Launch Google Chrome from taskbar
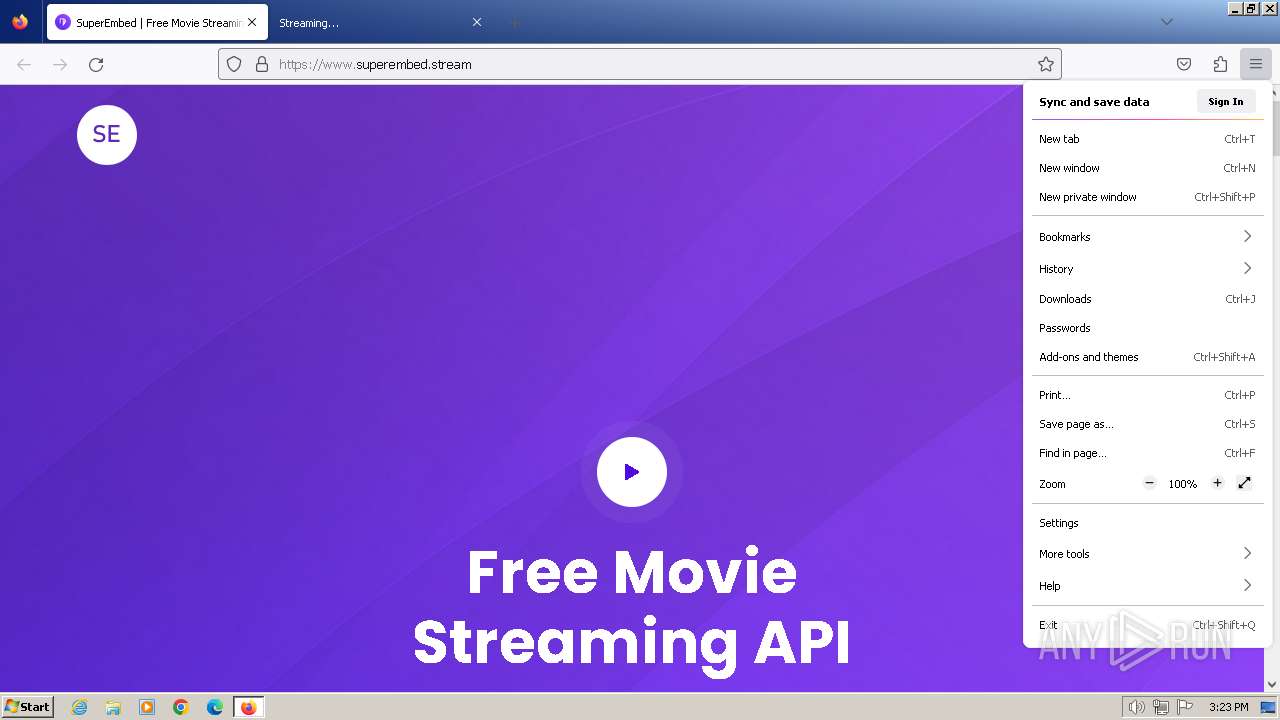1280x720 pixels. [181, 707]
